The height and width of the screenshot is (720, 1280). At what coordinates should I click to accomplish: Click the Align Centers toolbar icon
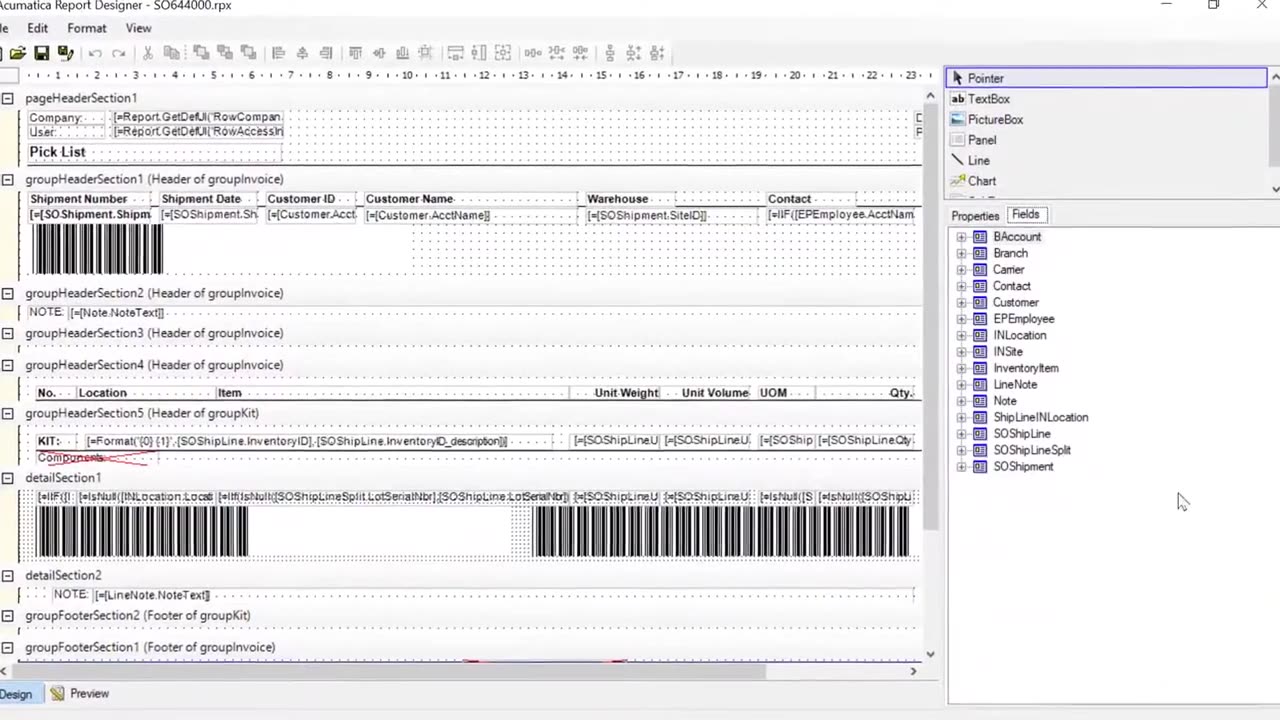pyautogui.click(x=302, y=53)
